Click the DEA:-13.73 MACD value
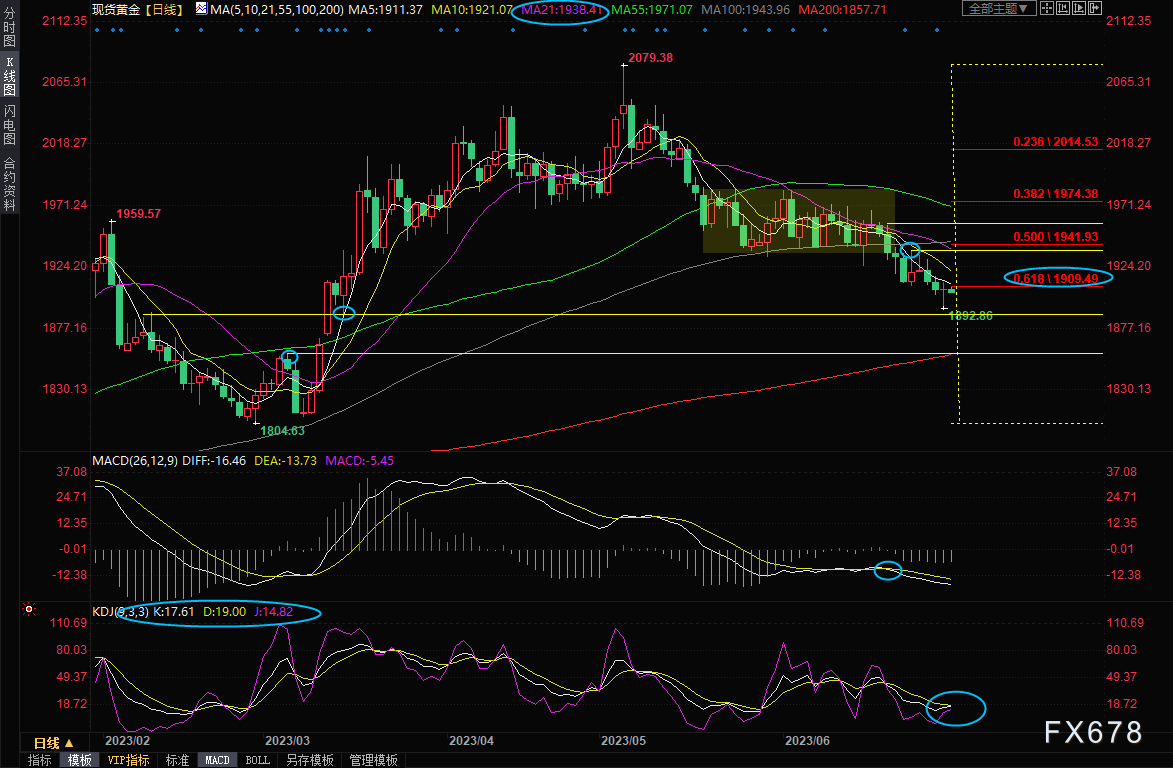 (x=285, y=461)
